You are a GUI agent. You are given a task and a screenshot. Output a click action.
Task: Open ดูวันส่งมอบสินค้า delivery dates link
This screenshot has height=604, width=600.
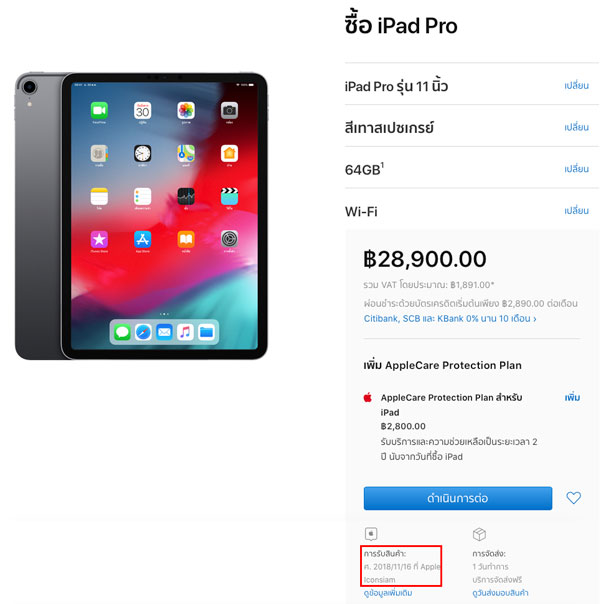[x=500, y=593]
